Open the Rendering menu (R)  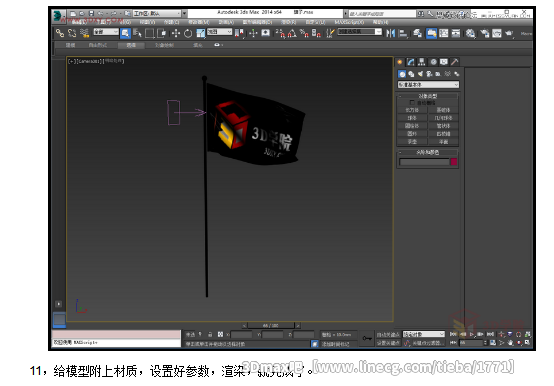click(289, 22)
